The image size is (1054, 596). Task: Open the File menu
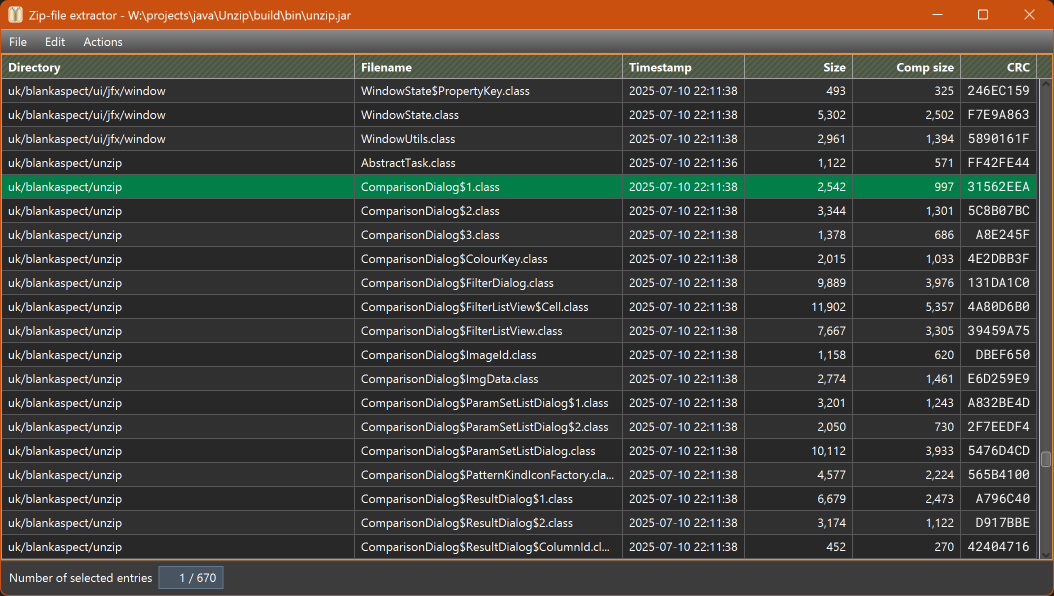pyautogui.click(x=18, y=42)
